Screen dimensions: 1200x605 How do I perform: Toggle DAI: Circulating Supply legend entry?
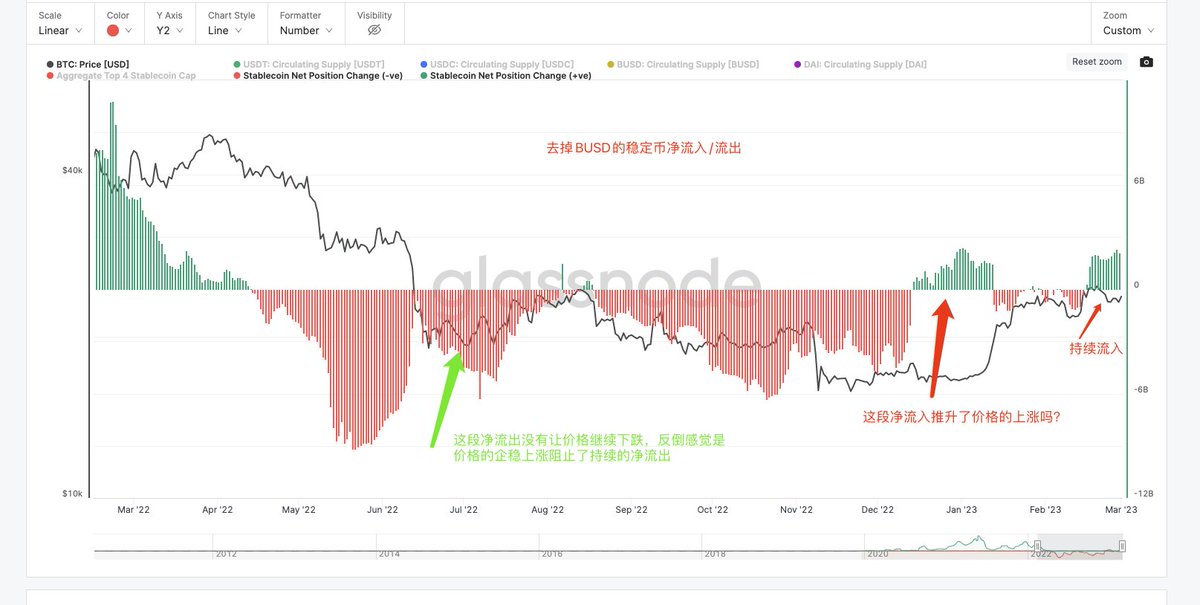click(x=859, y=64)
